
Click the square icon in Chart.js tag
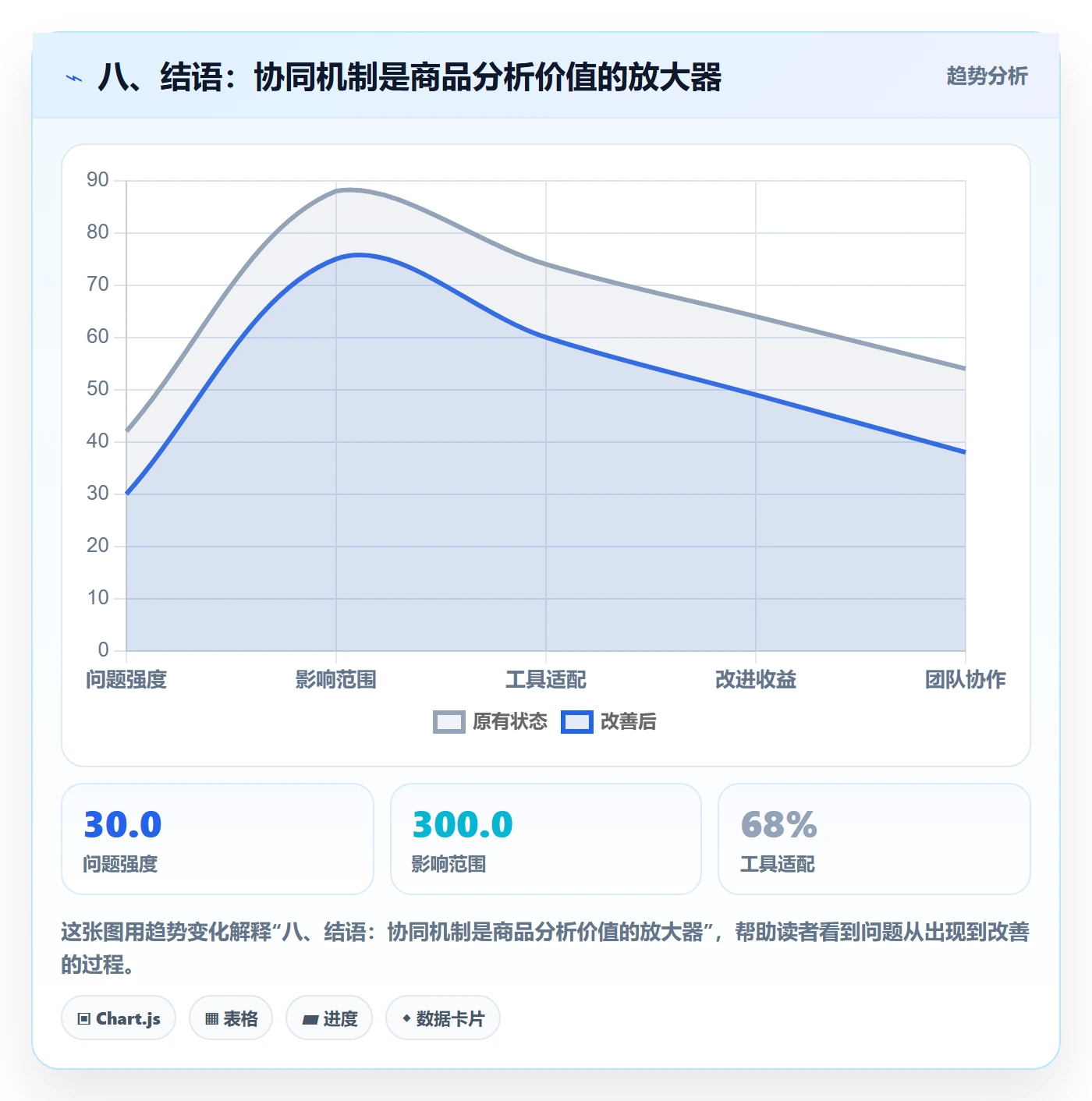point(84,1019)
